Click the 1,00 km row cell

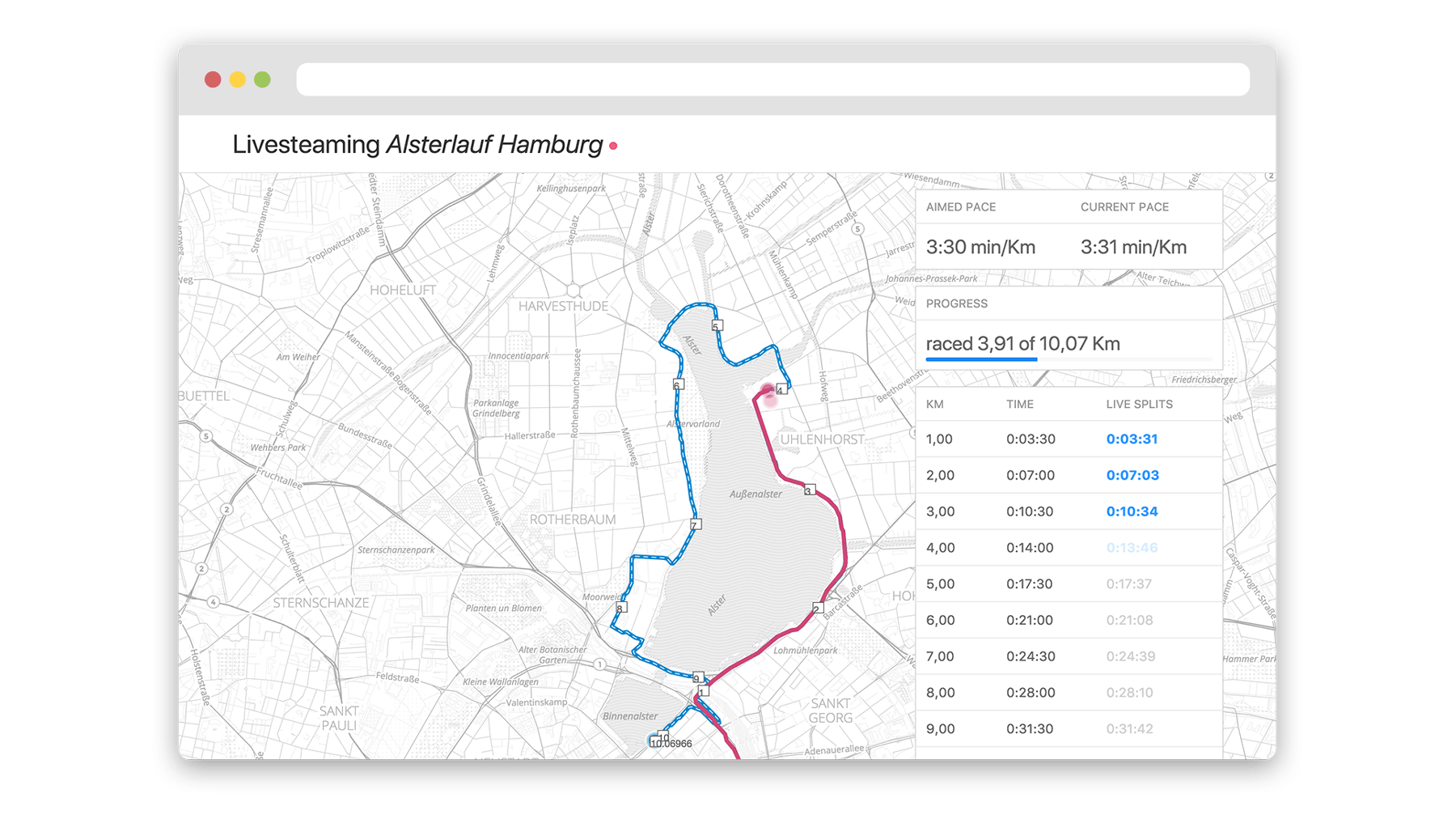939,439
